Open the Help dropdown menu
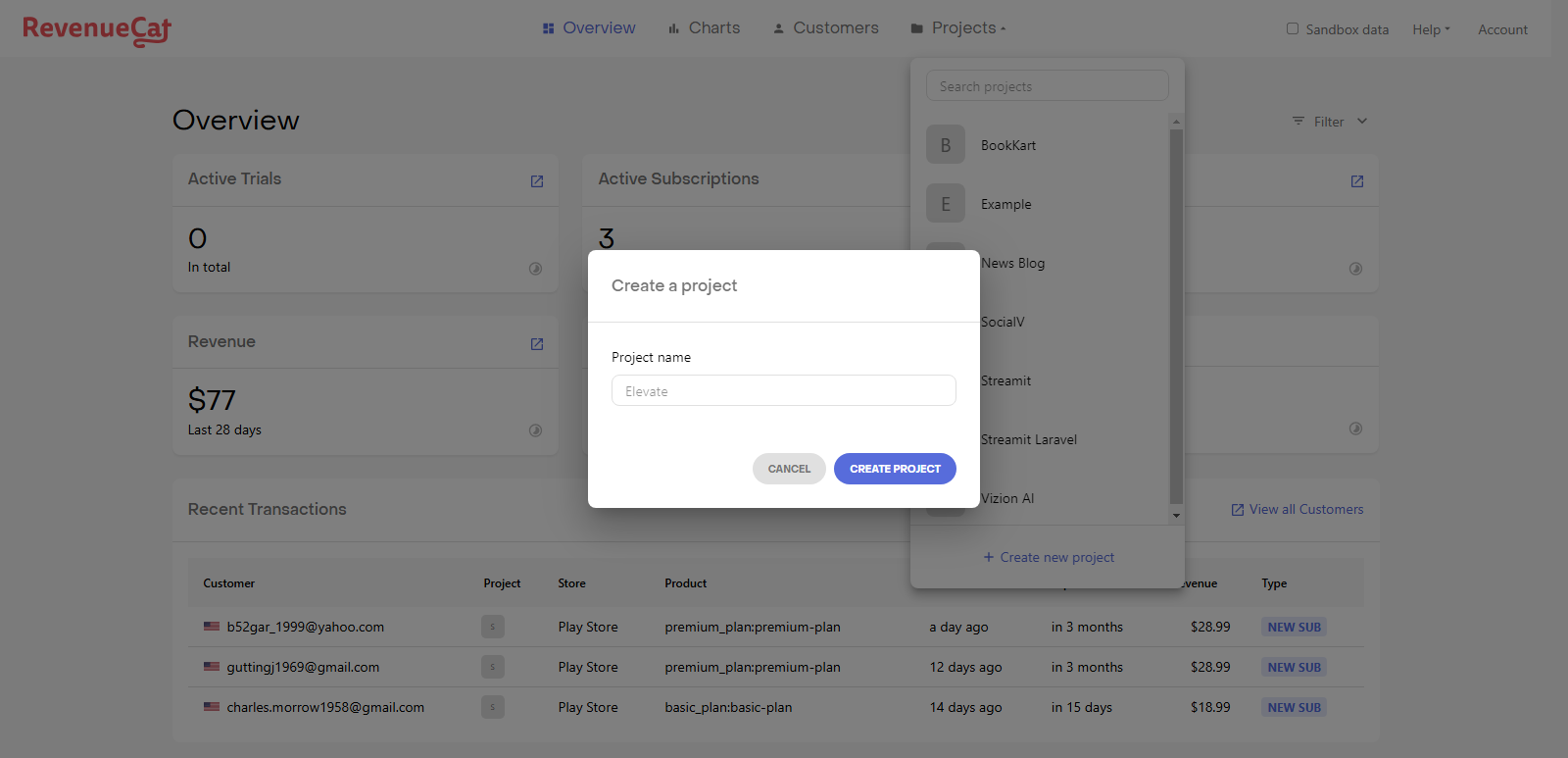 (x=1431, y=29)
